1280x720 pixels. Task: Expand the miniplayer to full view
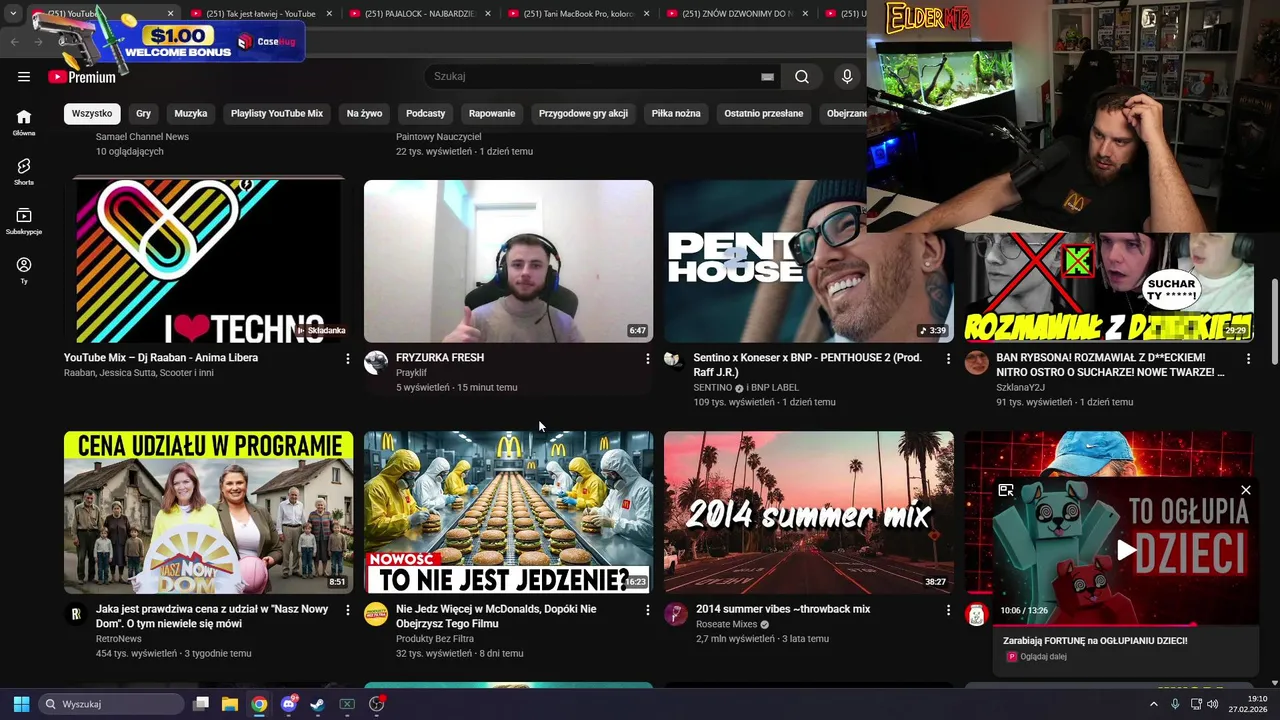click(1006, 490)
